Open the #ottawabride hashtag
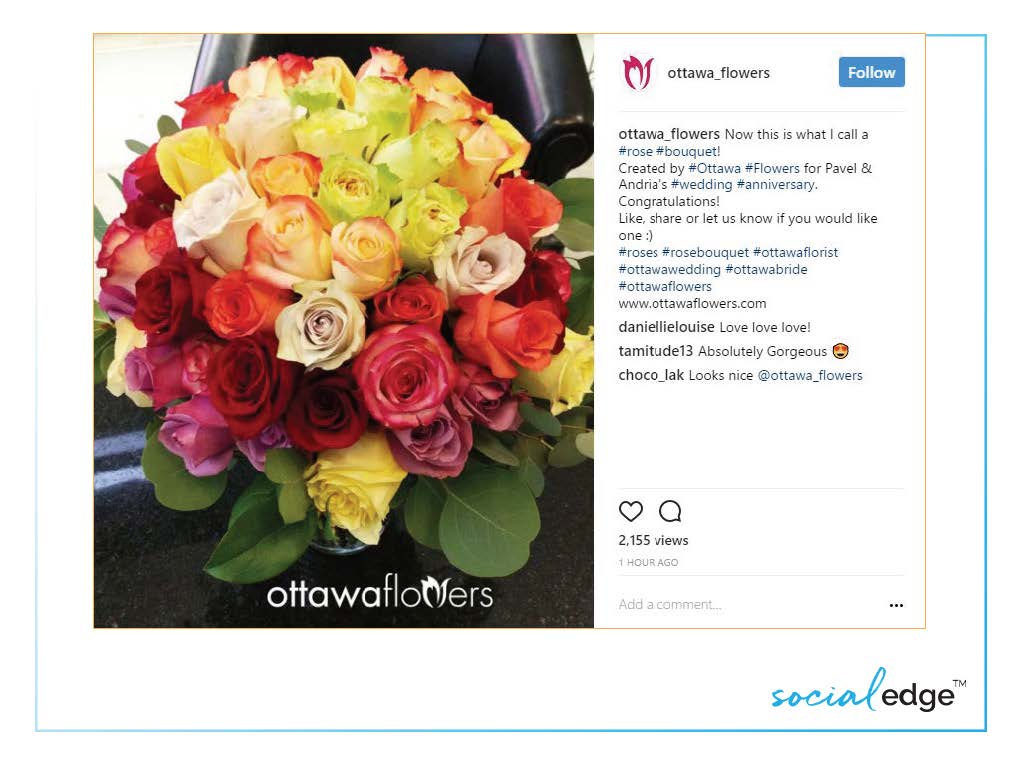The image size is (1020, 765). pyautogui.click(x=766, y=269)
